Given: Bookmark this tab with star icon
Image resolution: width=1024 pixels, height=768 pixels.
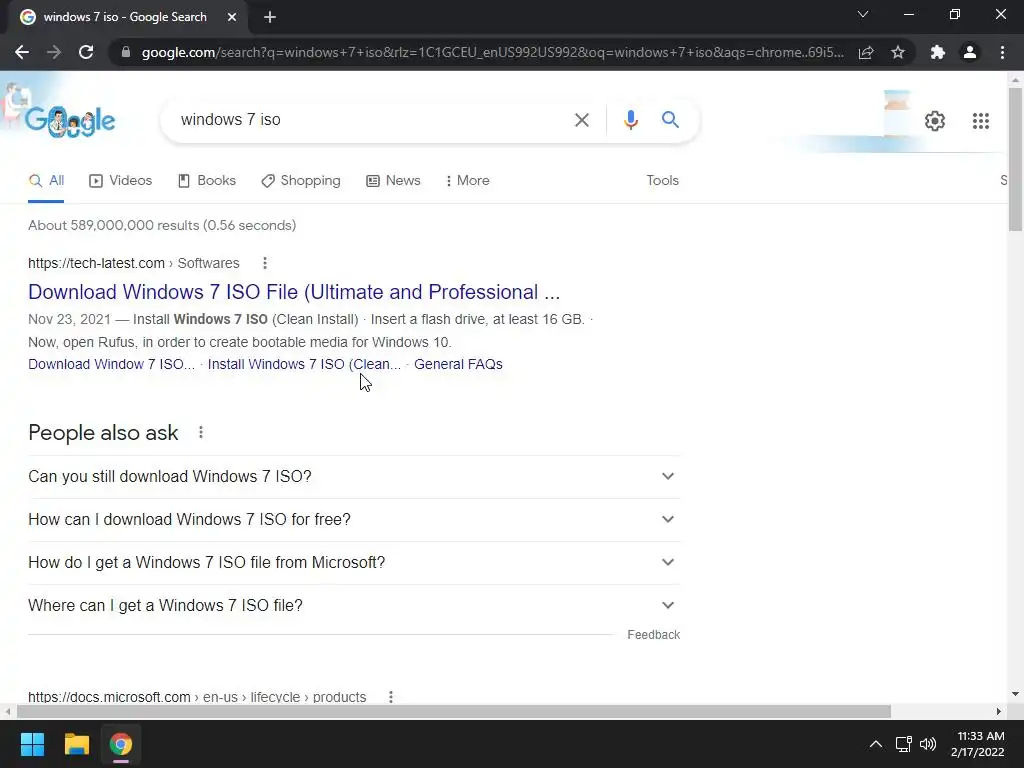Looking at the screenshot, I should [898, 52].
